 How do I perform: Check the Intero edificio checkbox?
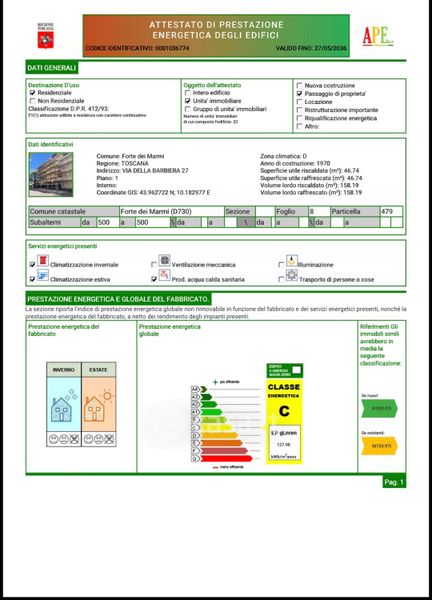(x=187, y=93)
